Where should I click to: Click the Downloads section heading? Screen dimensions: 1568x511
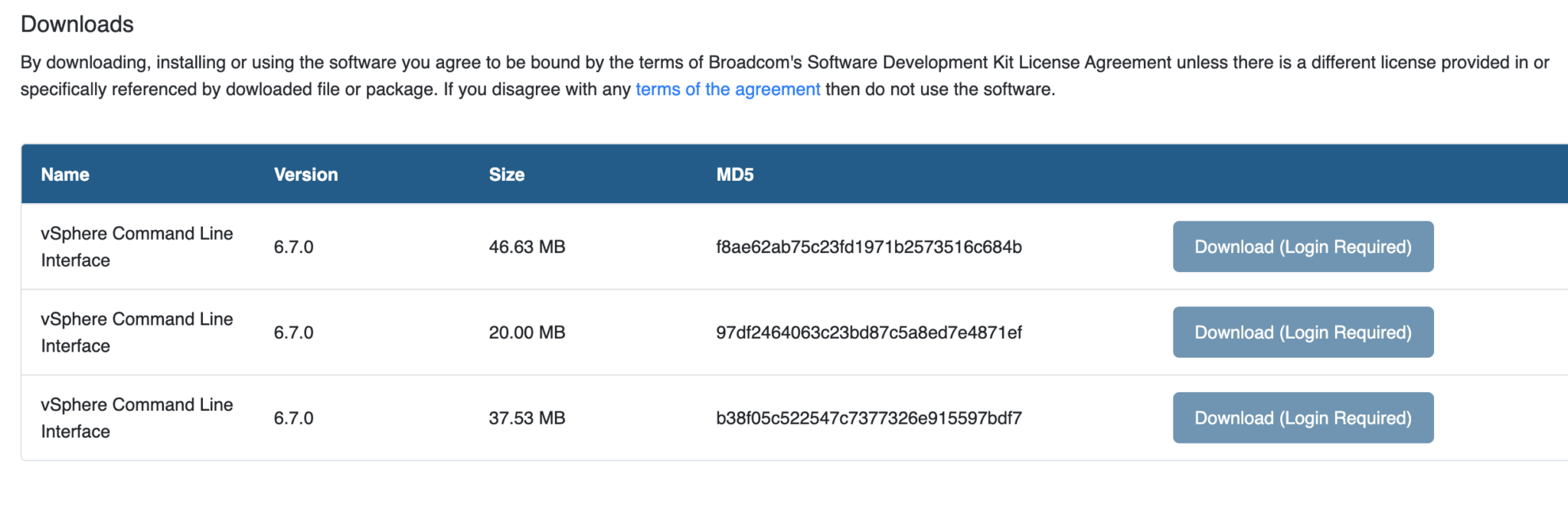click(77, 25)
